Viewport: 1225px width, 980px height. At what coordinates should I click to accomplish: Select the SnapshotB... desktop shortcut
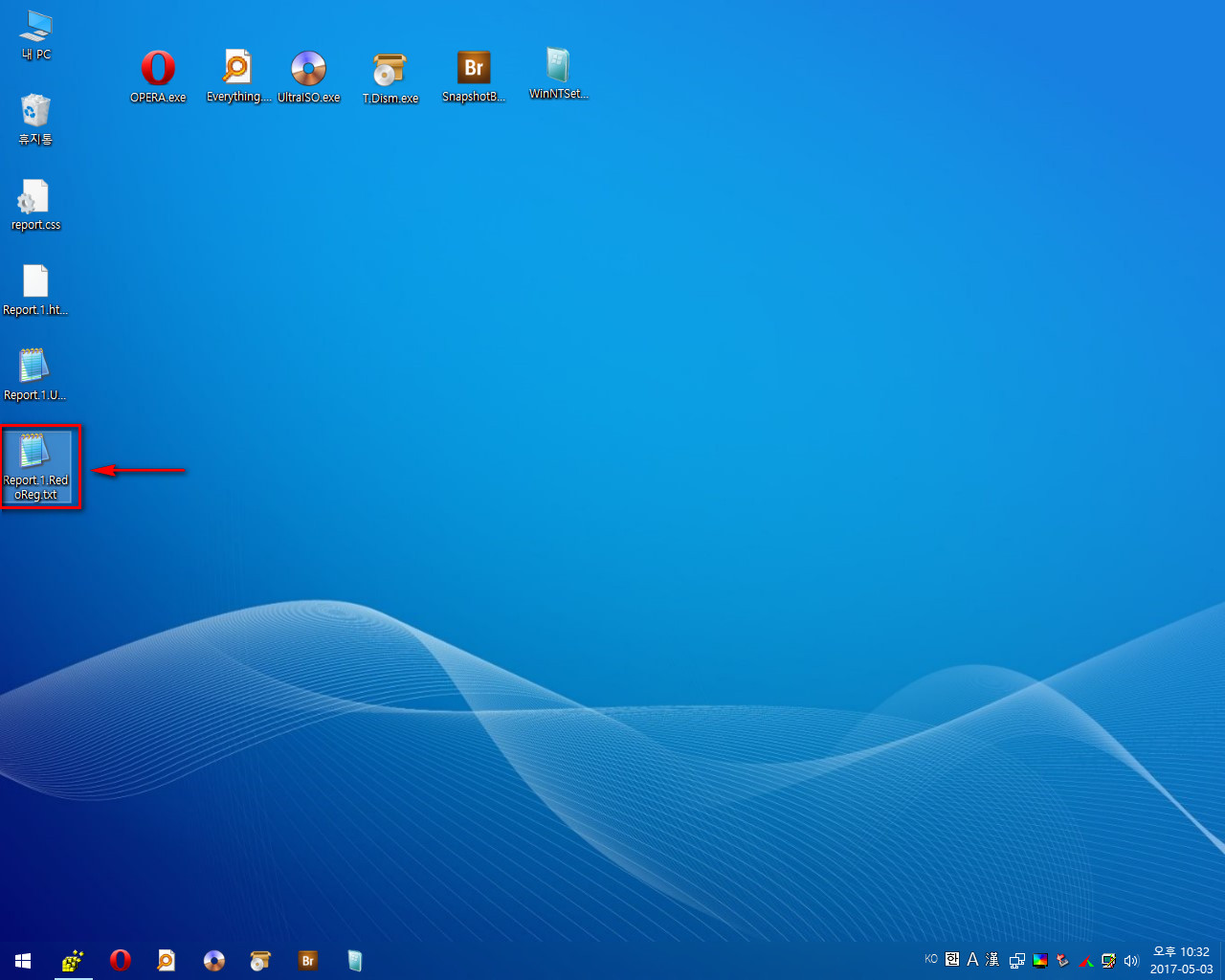coord(474,77)
